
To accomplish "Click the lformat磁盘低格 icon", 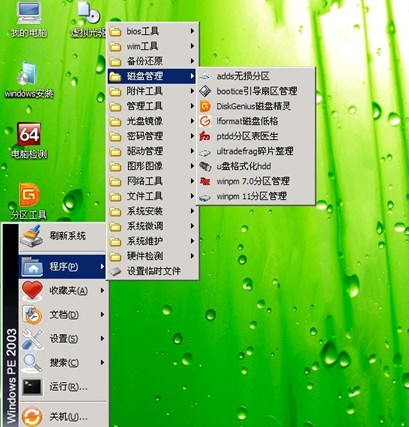I will pyautogui.click(x=205, y=121).
